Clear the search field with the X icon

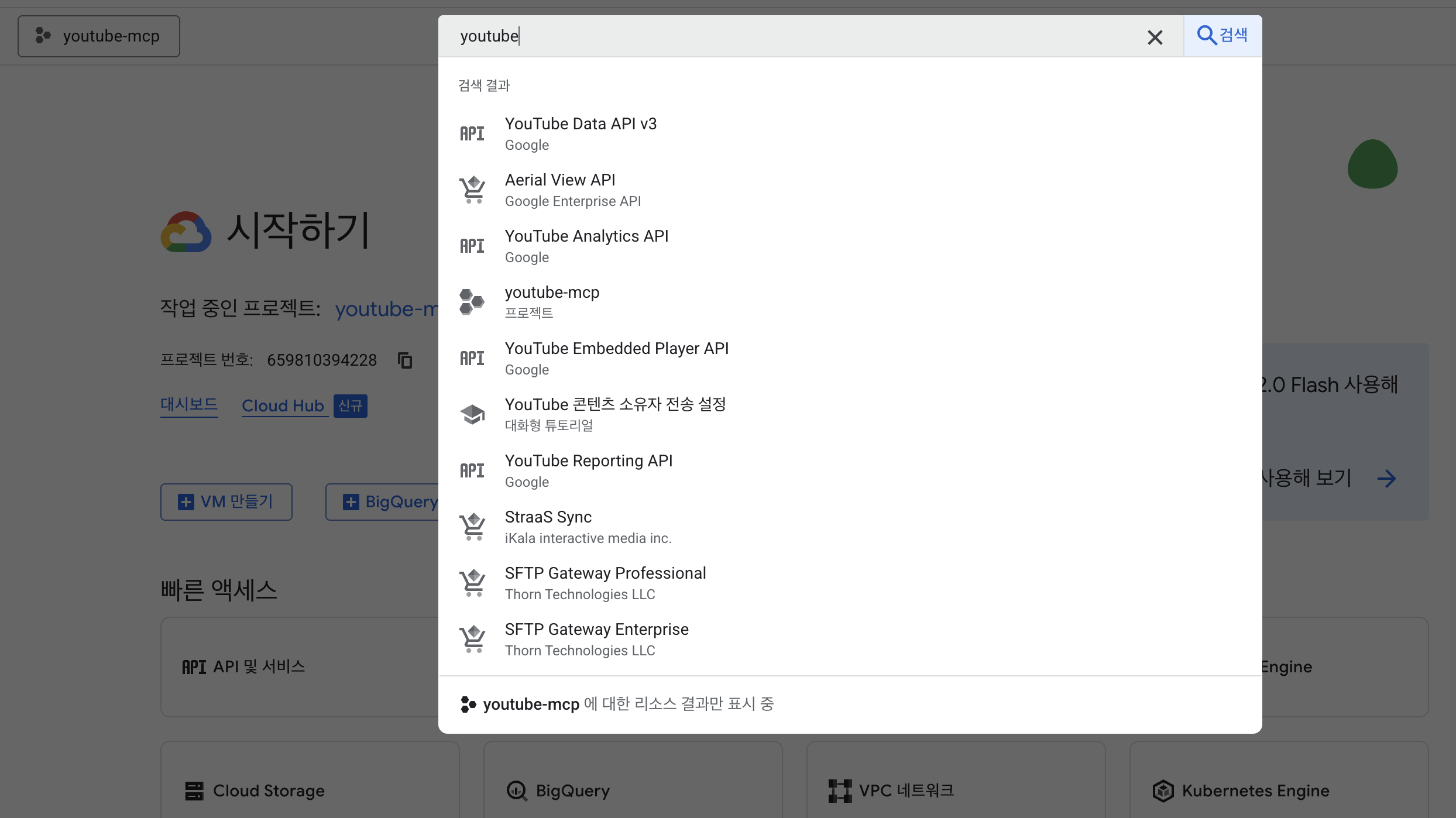tap(1155, 37)
